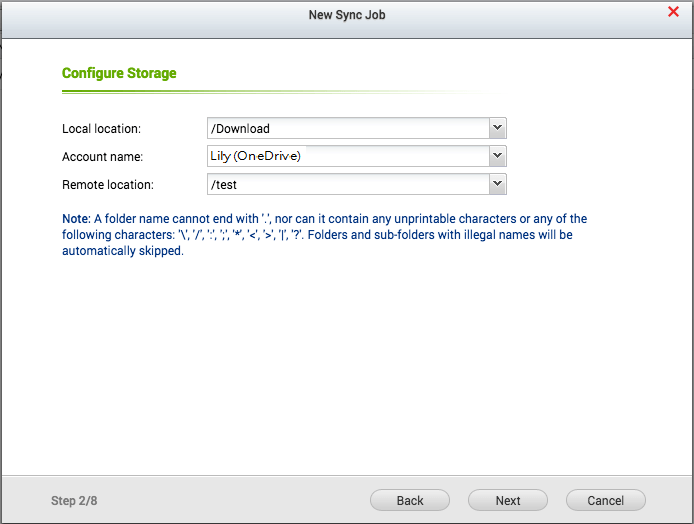Image resolution: width=694 pixels, height=524 pixels.
Task: Click the Configure Storage heading
Action: (119, 73)
